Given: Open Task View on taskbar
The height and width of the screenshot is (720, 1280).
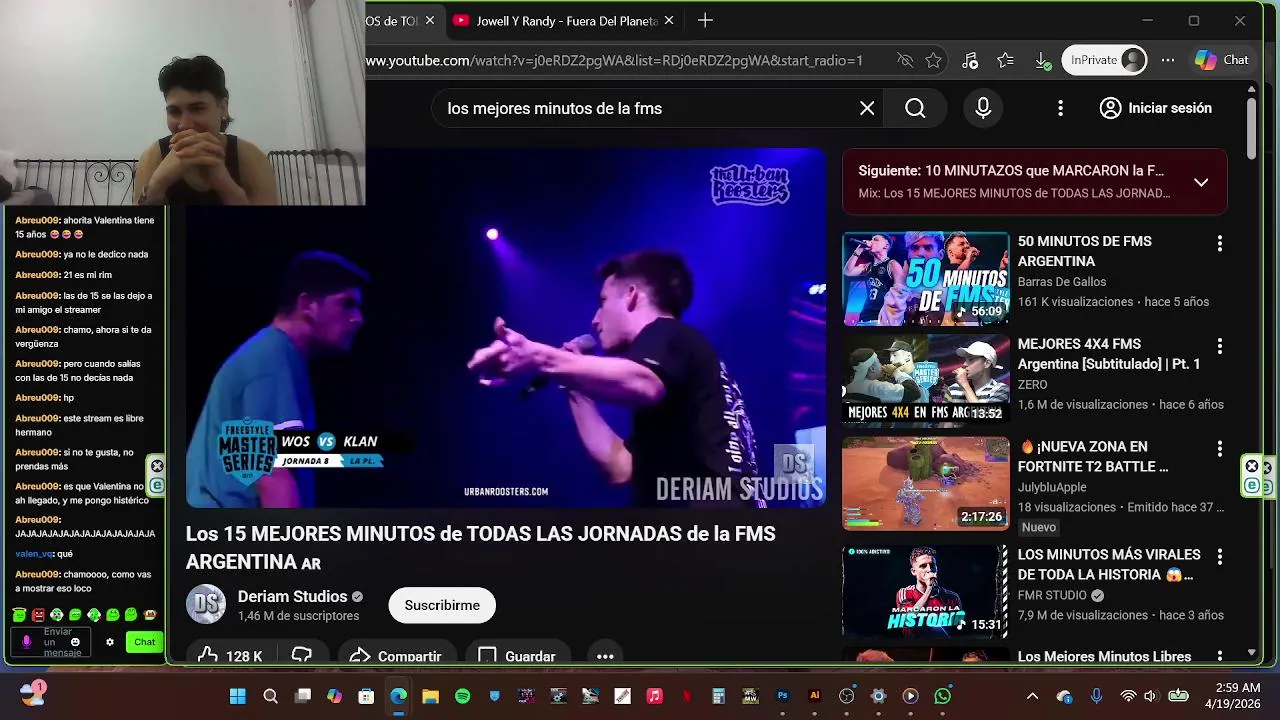Looking at the screenshot, I should tap(303, 696).
